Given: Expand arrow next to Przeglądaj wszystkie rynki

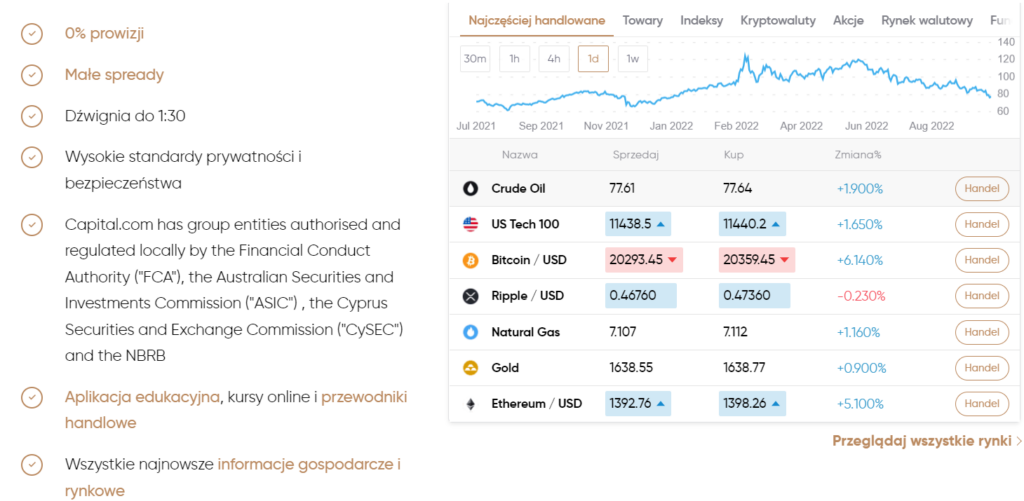Looking at the screenshot, I should click(1018, 441).
